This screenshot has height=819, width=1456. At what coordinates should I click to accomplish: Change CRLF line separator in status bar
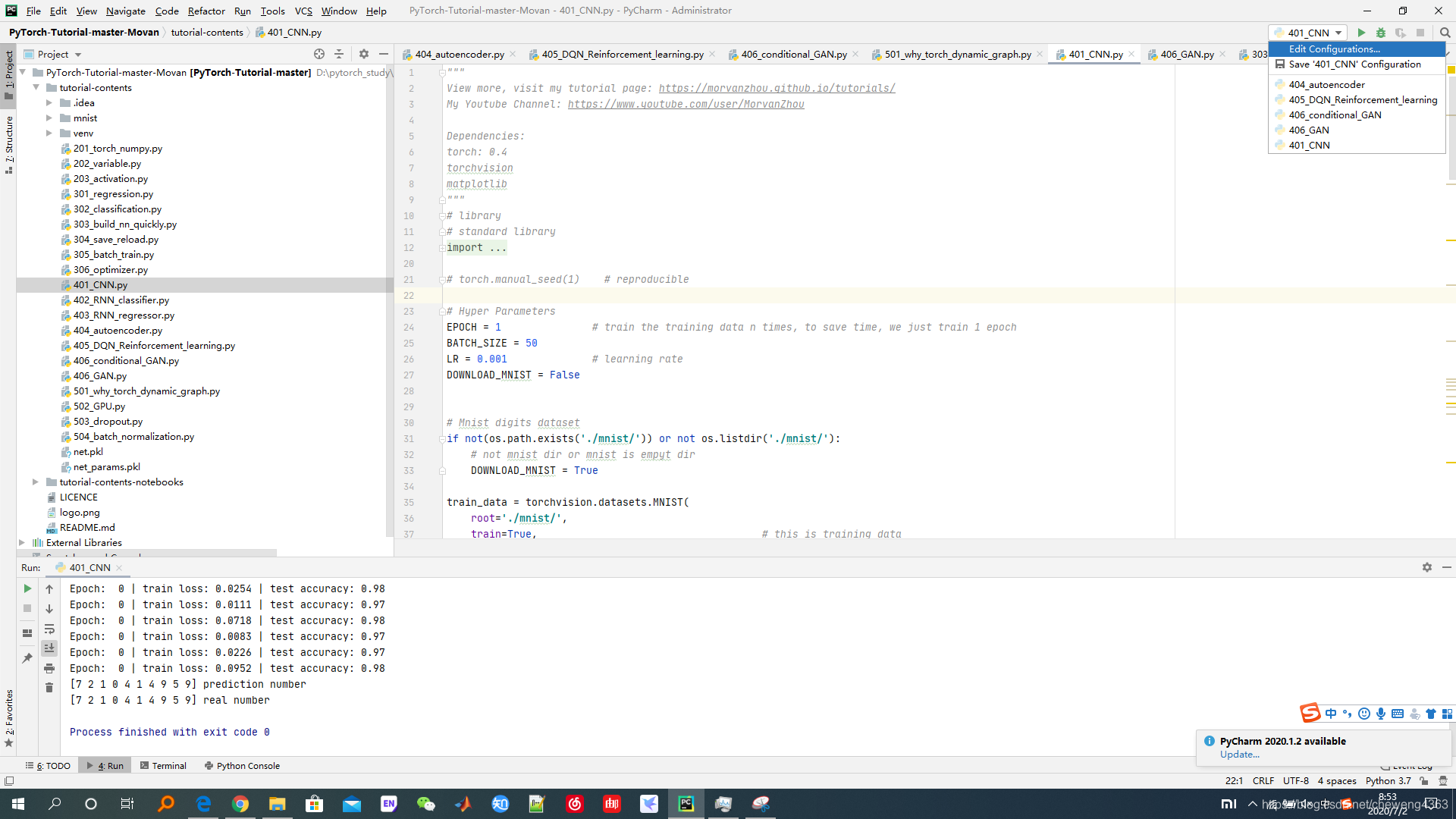[1263, 780]
